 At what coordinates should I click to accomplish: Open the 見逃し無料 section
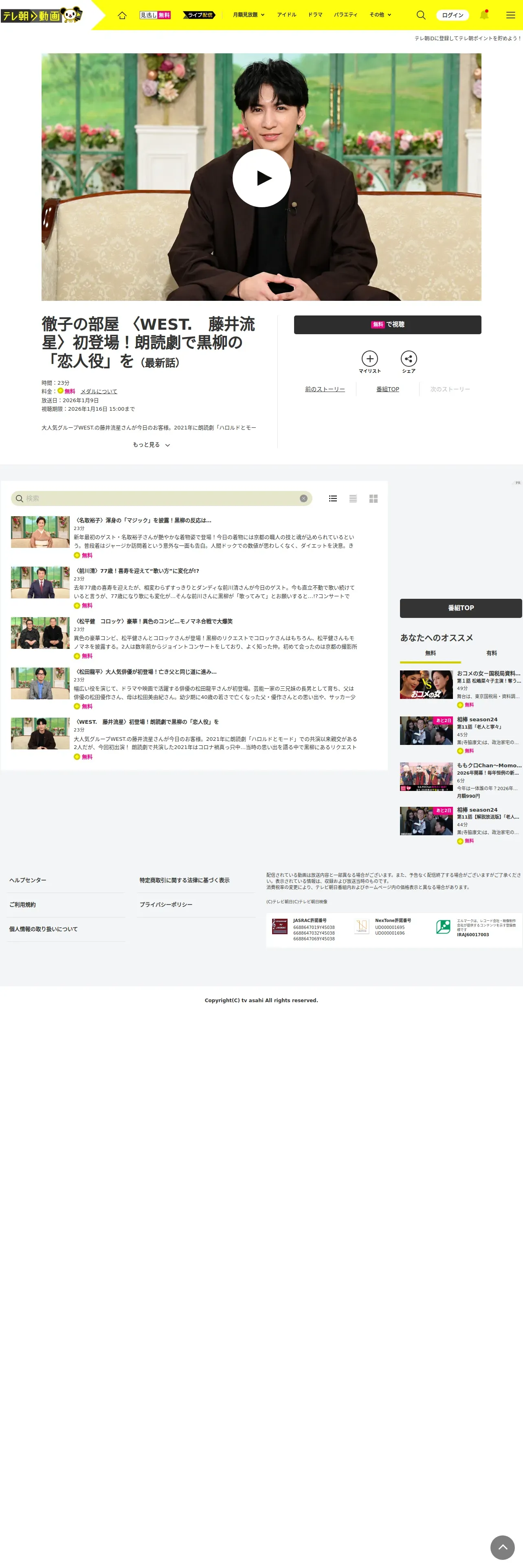click(155, 15)
